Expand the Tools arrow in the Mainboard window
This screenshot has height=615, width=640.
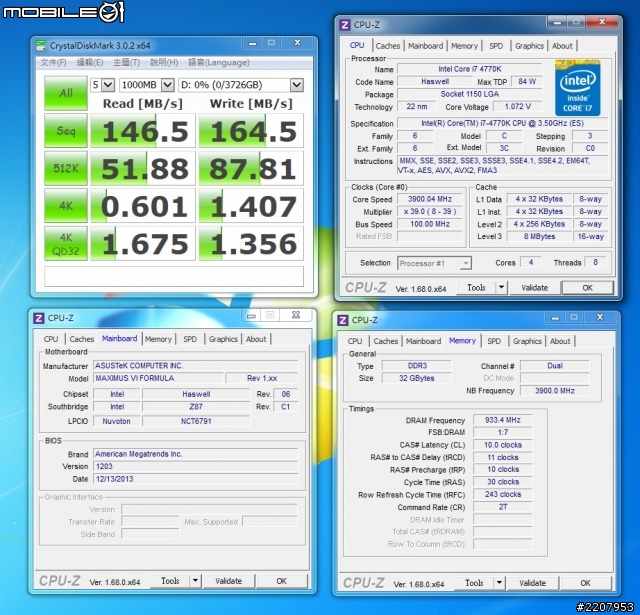coord(196,581)
